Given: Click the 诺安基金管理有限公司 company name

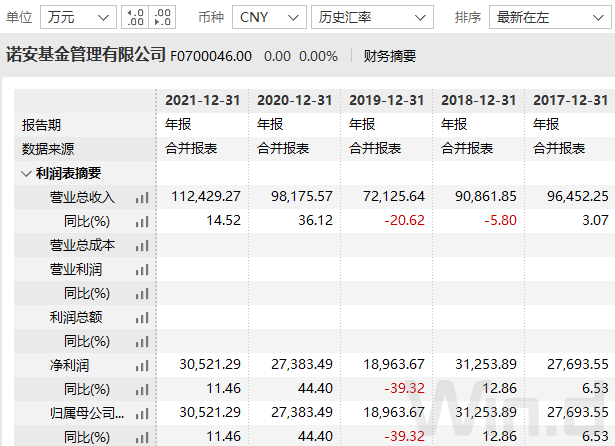Looking at the screenshot, I should pos(86,54).
